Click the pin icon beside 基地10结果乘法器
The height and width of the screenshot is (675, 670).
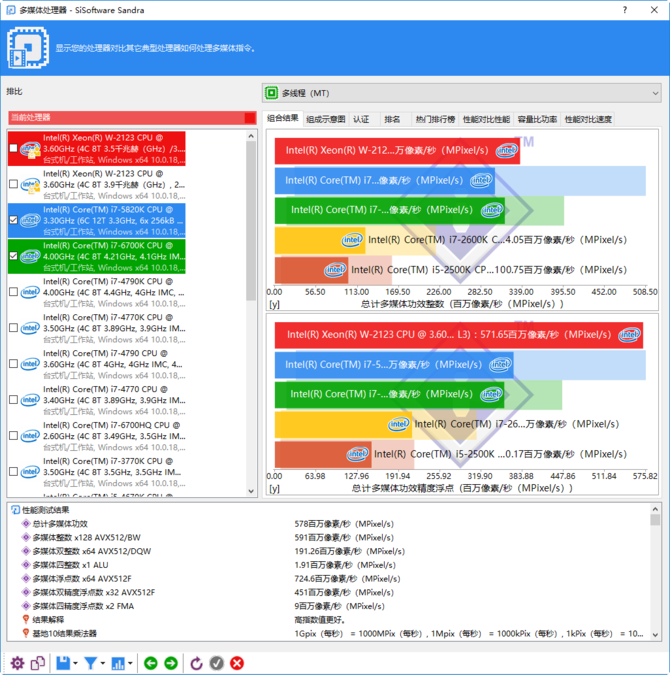pyautogui.click(x=26, y=633)
